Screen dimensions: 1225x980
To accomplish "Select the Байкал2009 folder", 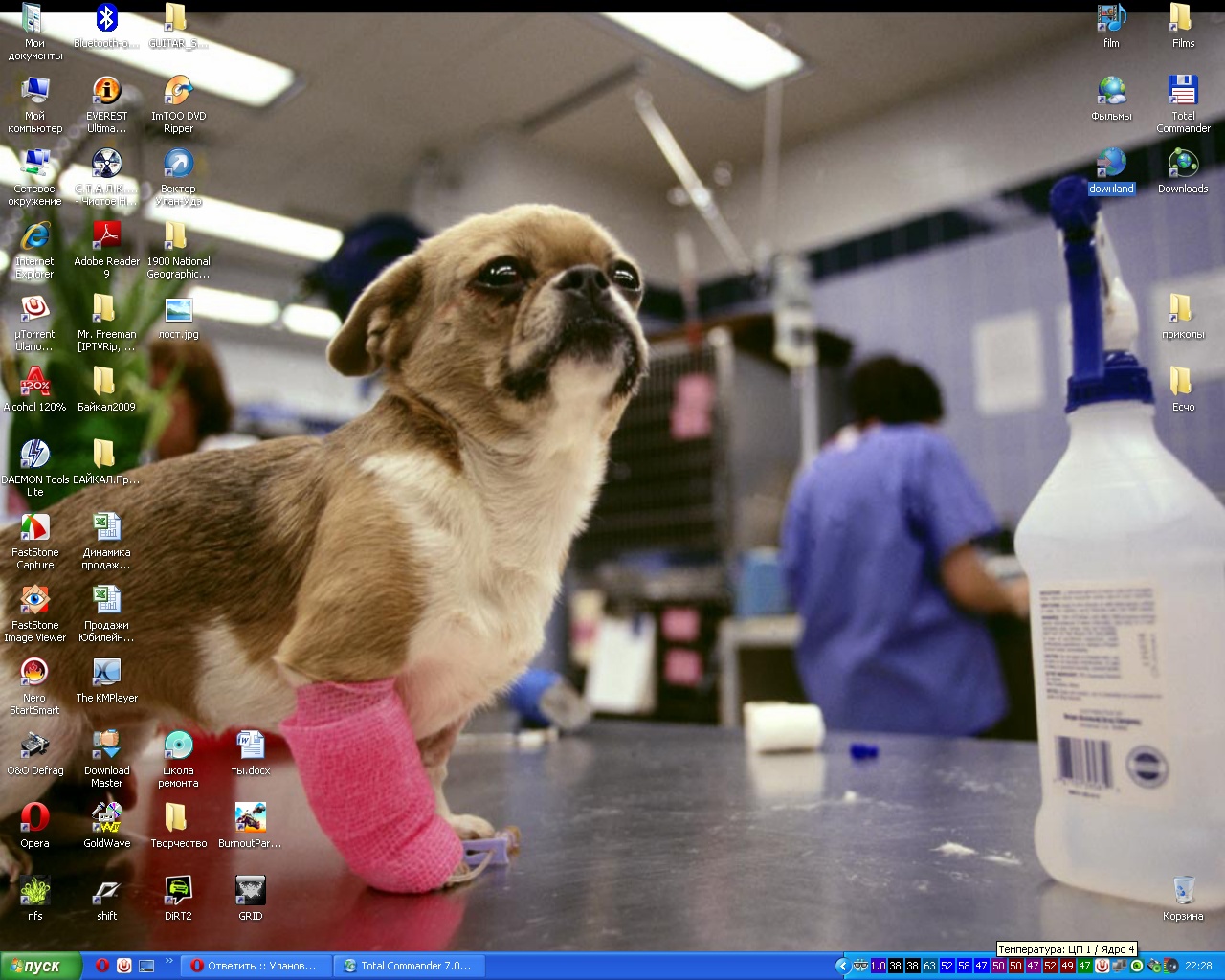I will (106, 390).
